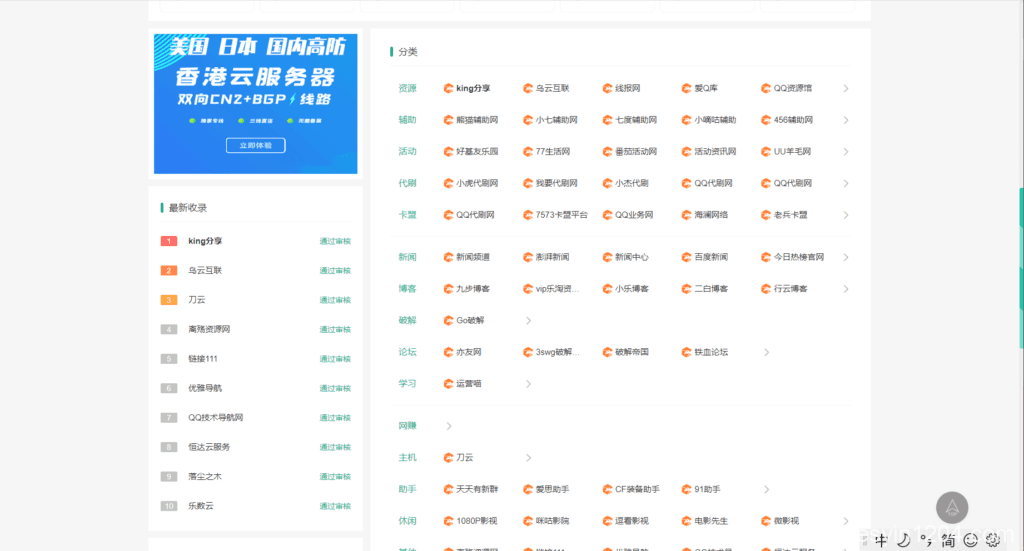
Task: Open the 新闻 category
Action: [x=407, y=257]
